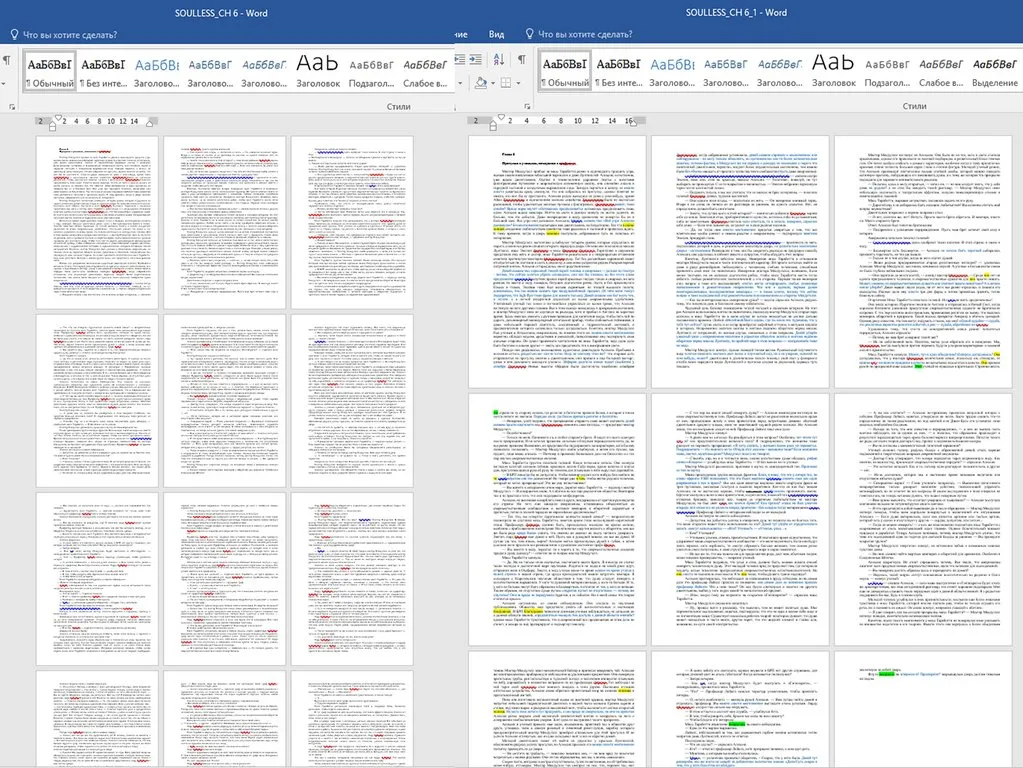
Task: Open the dropdown arrow below the ¶ icon in left window
Action: click(3, 84)
